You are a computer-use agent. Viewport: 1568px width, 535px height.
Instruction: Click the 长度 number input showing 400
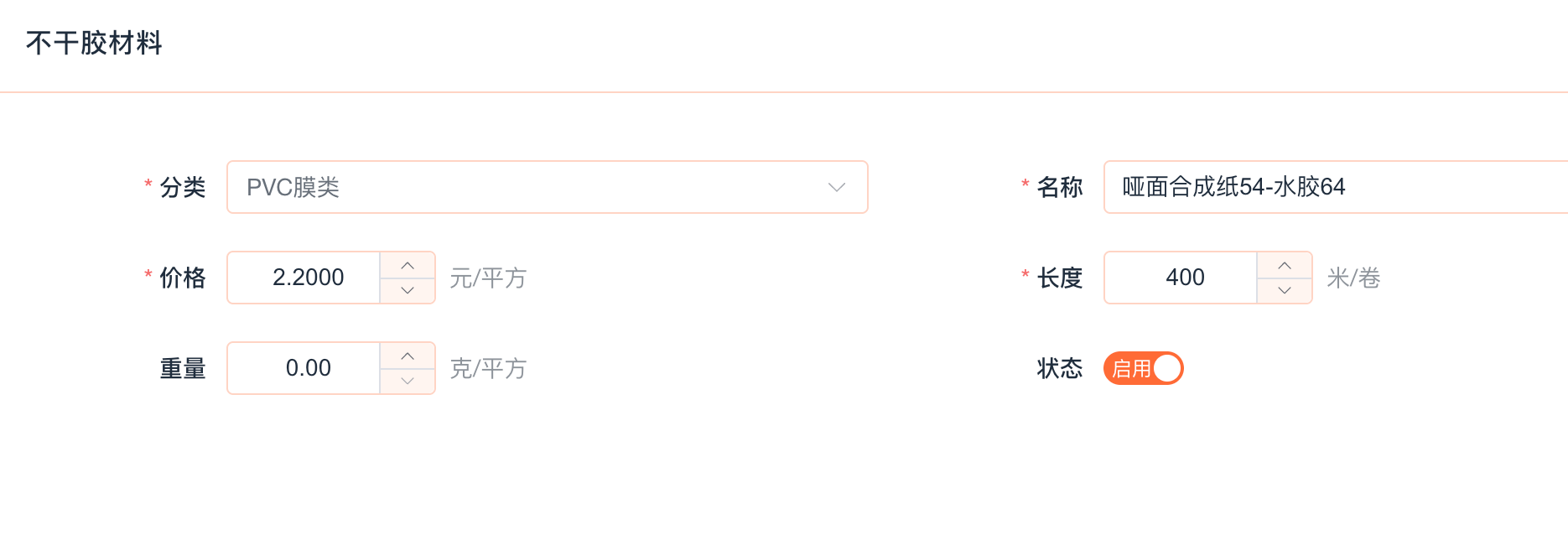coord(1184,278)
